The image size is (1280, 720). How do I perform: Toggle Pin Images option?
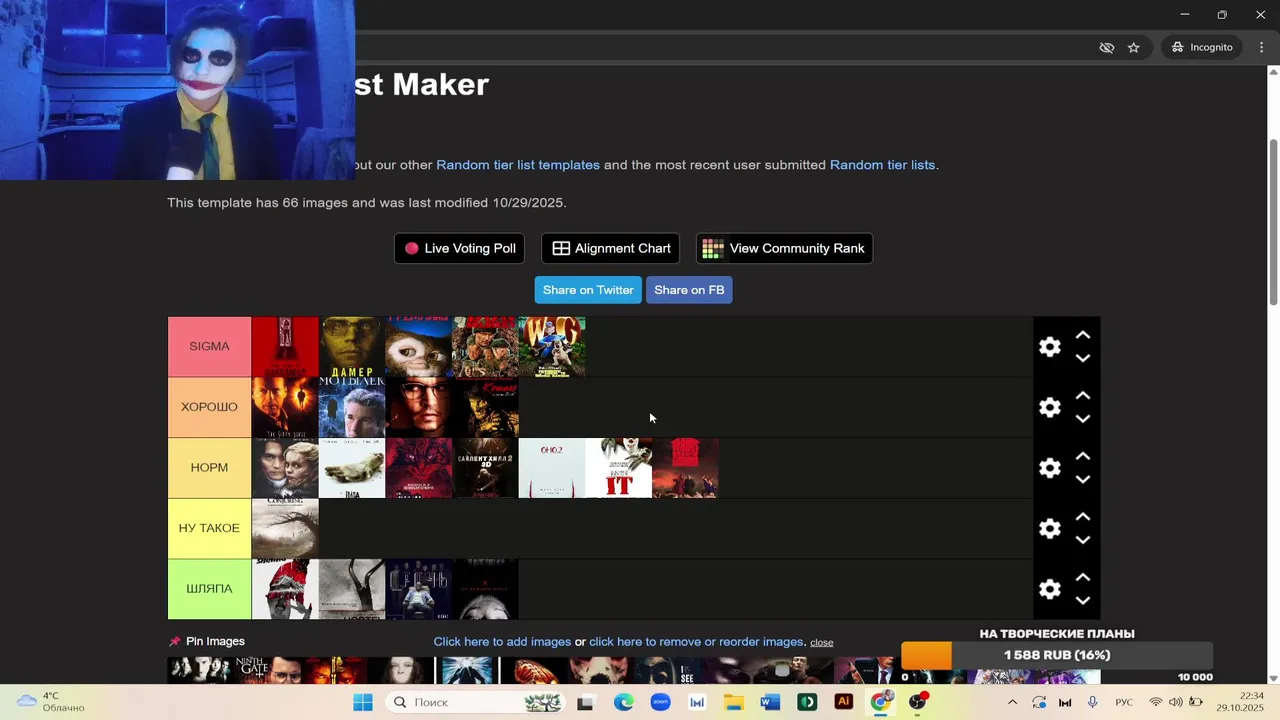pyautogui.click(x=207, y=641)
